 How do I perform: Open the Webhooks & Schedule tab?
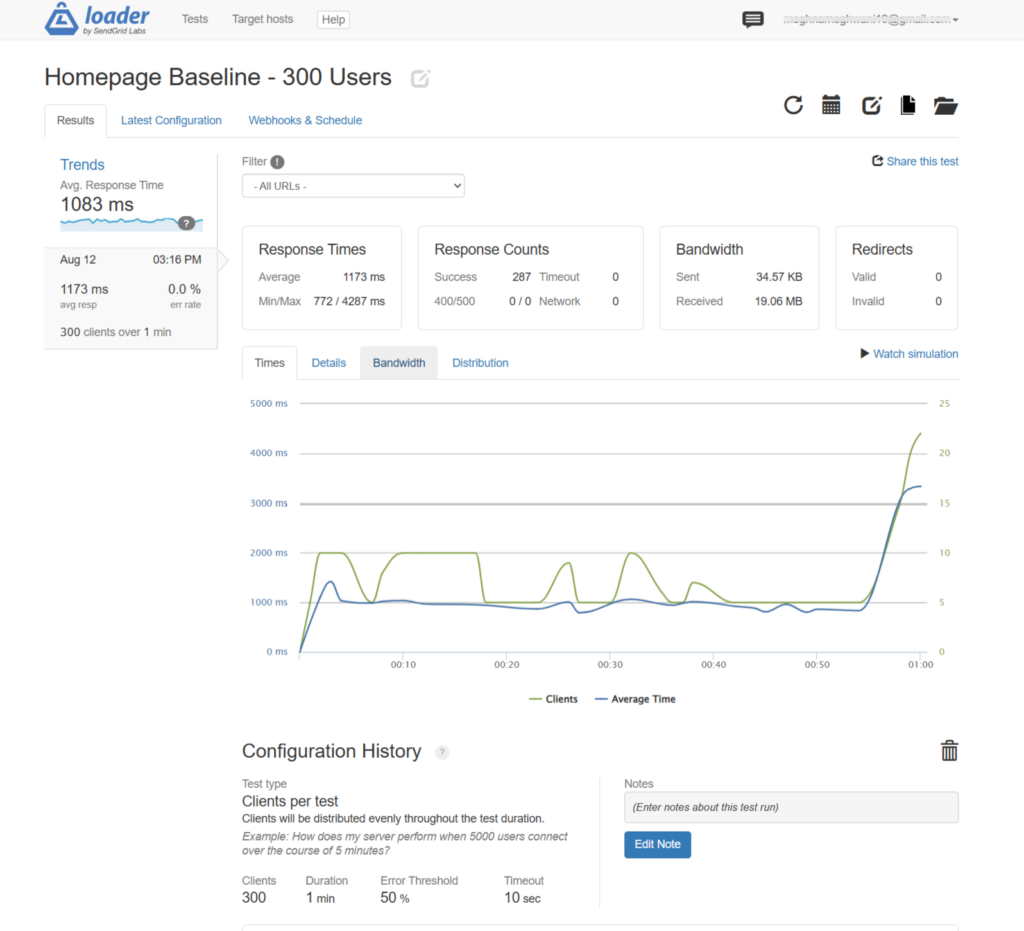click(x=305, y=121)
